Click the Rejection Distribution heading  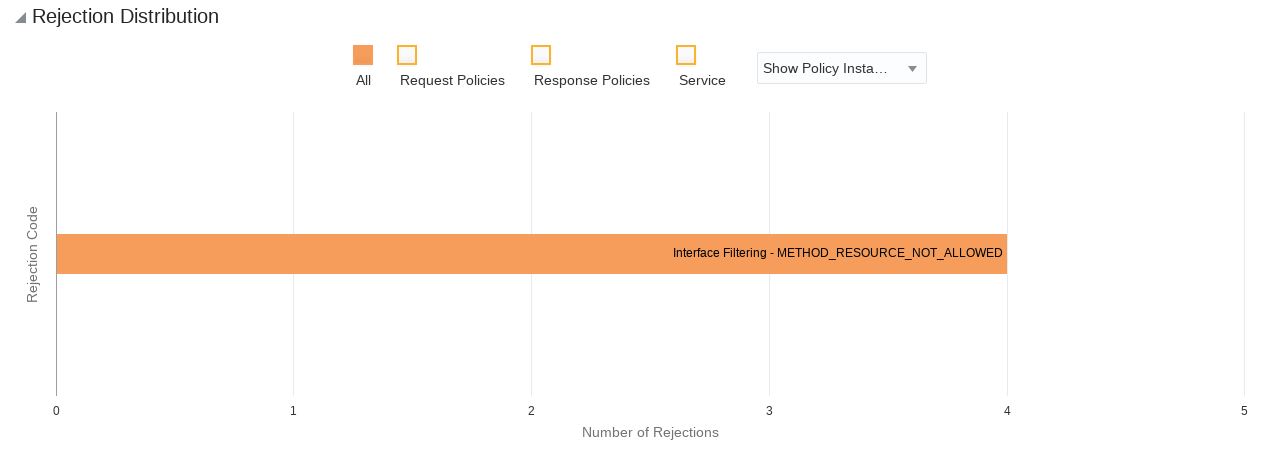[125, 17]
